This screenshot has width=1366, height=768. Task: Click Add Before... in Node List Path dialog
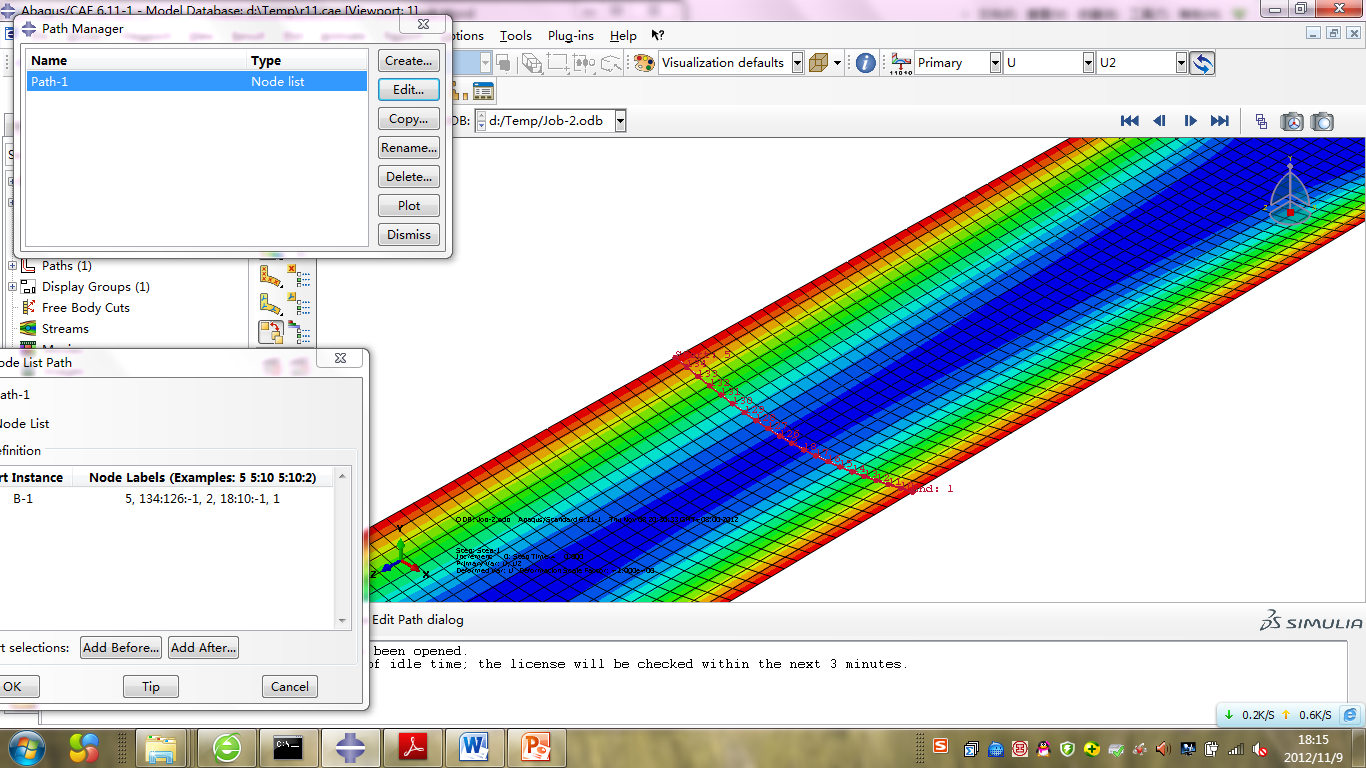point(121,648)
